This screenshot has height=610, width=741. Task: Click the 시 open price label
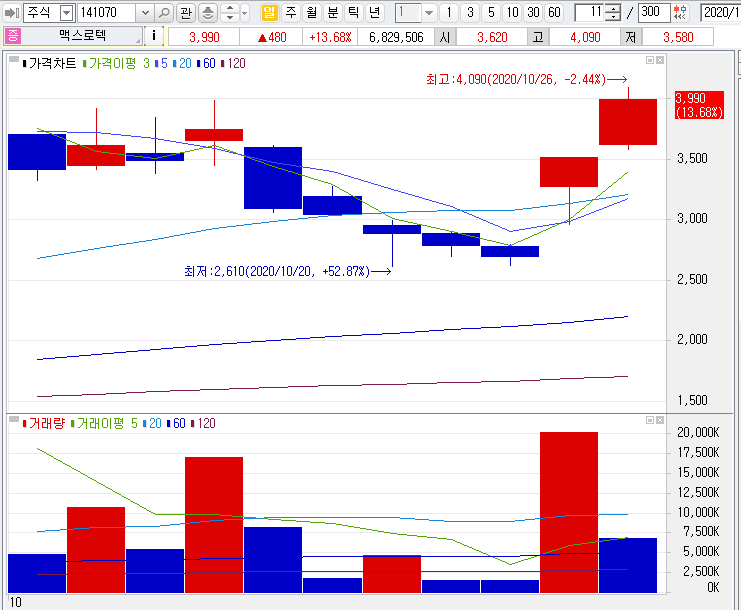(x=445, y=37)
